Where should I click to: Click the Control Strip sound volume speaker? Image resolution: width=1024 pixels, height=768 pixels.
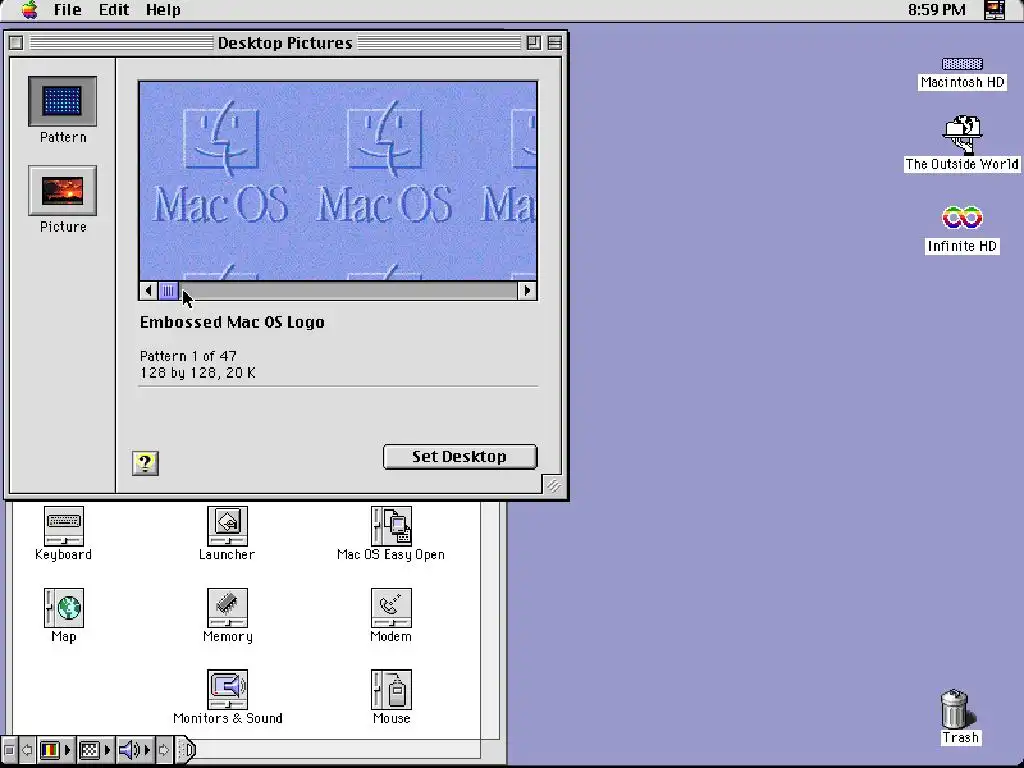tap(127, 750)
